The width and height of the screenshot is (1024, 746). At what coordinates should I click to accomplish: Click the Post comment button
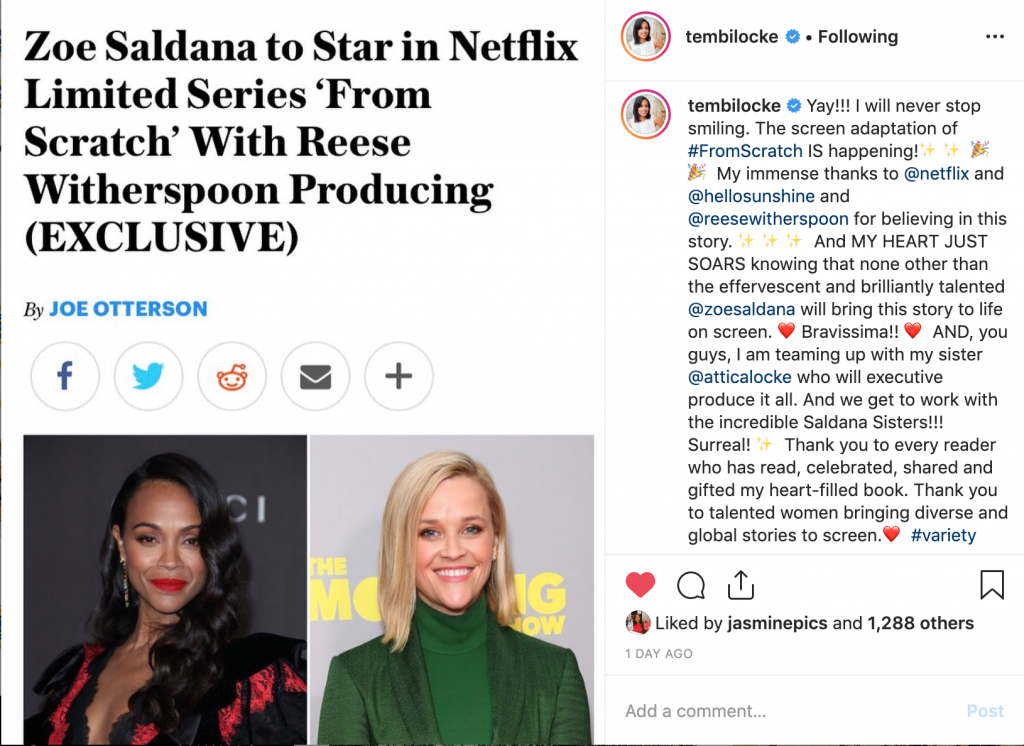click(985, 711)
